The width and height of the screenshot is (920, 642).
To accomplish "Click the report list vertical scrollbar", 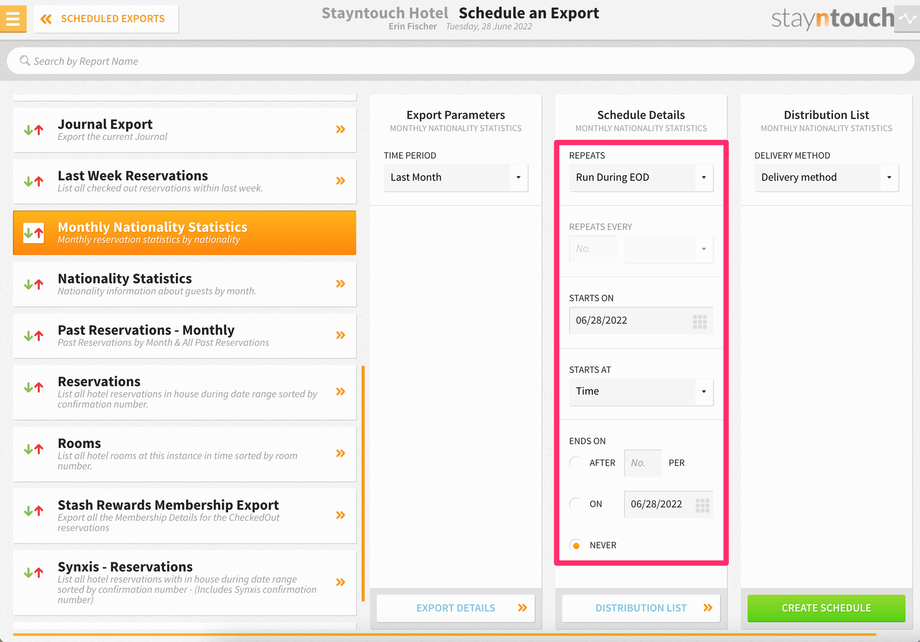I will [363, 484].
